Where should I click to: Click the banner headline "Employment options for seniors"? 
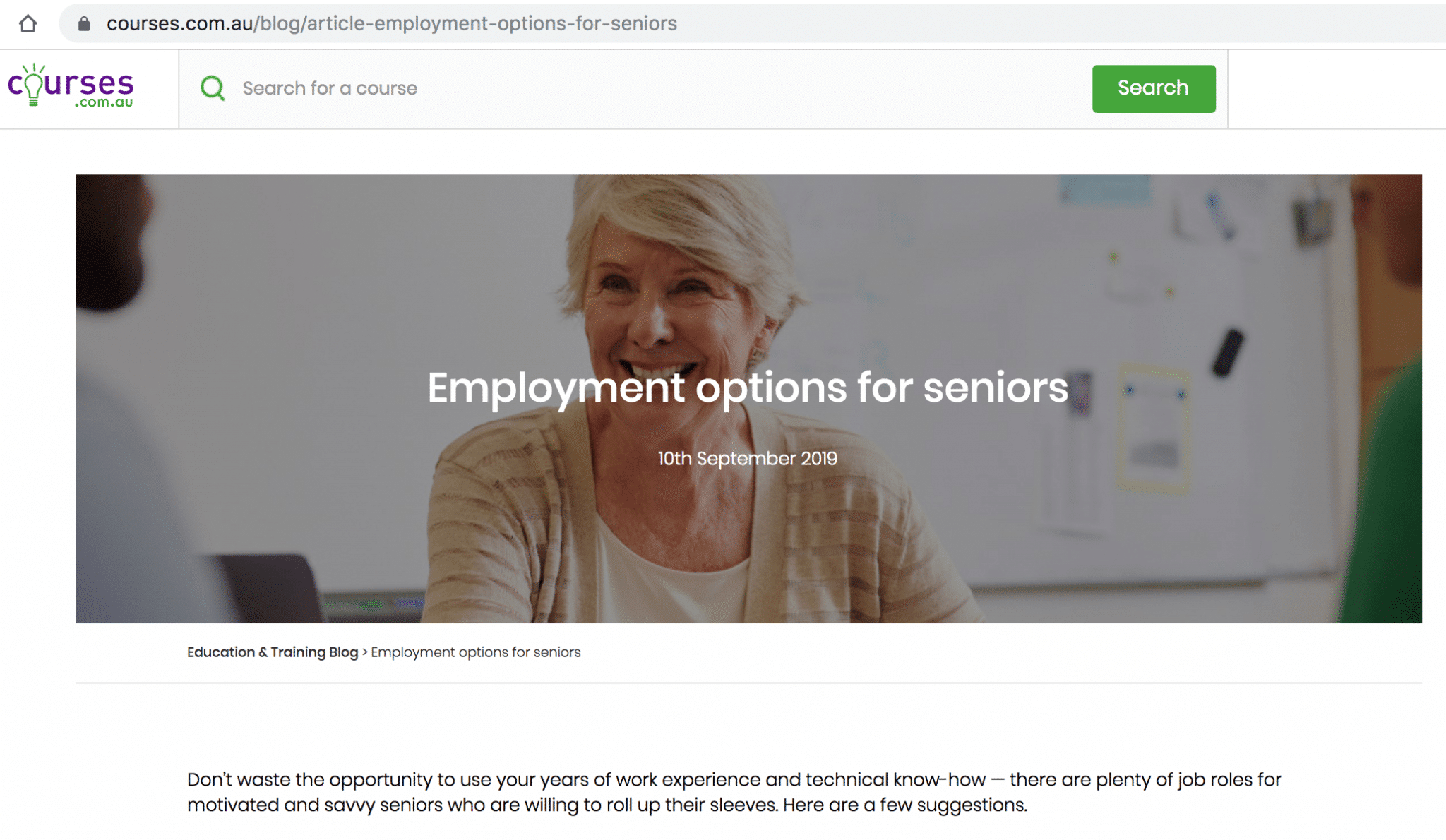pos(747,388)
